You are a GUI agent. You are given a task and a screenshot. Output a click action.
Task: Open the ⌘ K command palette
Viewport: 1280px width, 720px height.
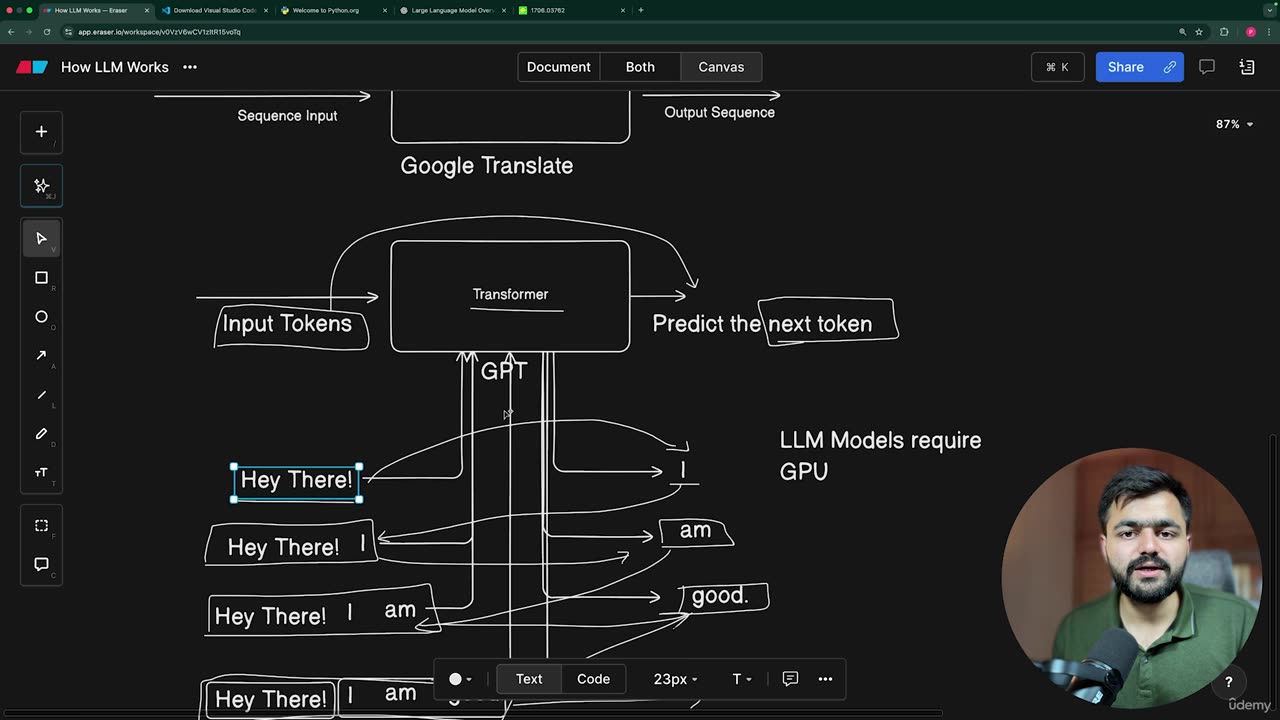point(1057,67)
